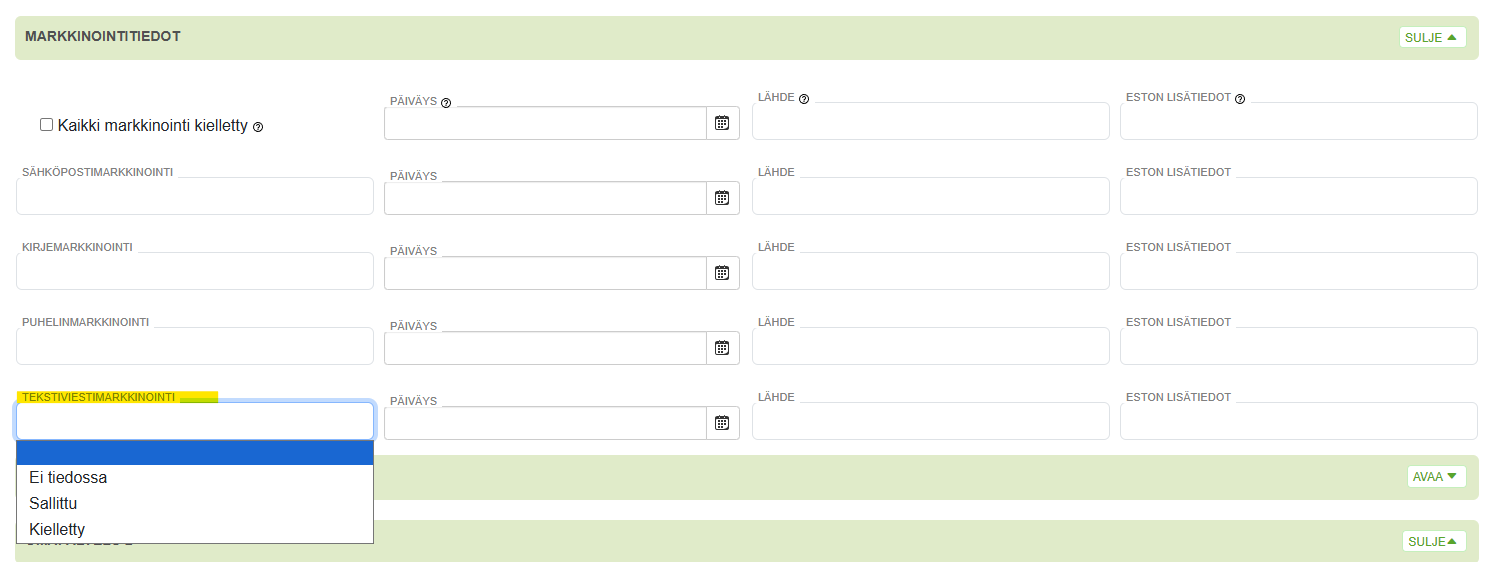Click Eston lisätiedot field in Kirjemarkkinointi row
The image size is (1497, 562).
click(x=1298, y=271)
